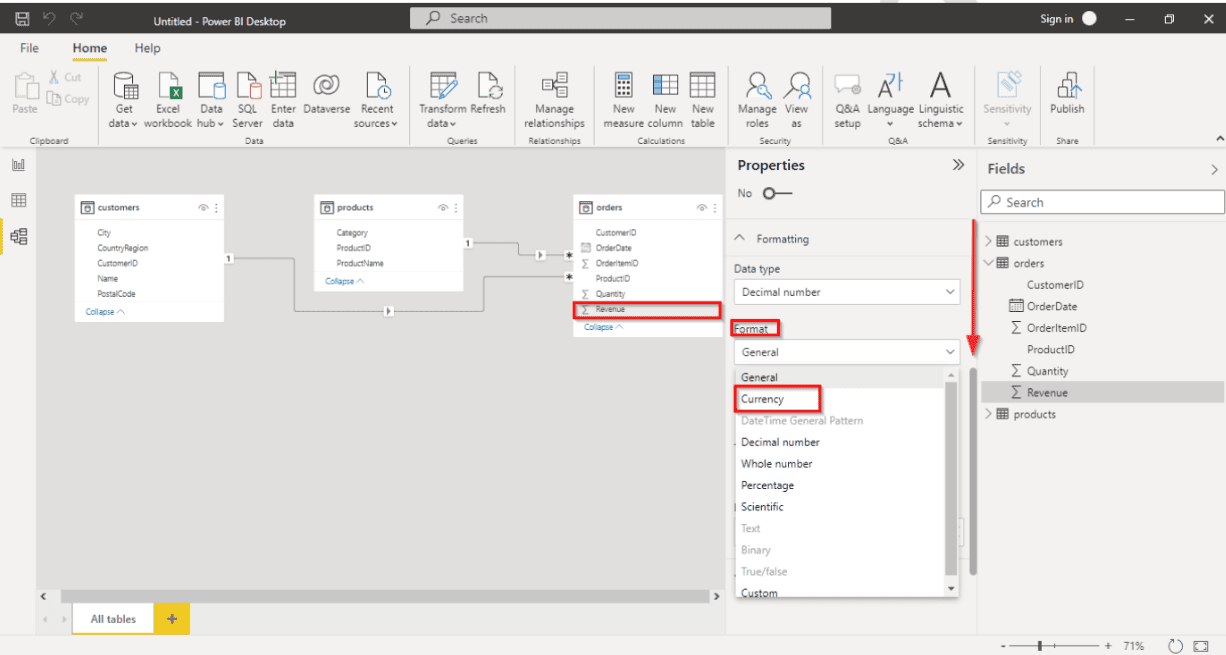Select the All tables tab
The image size is (1226, 655).
coord(113,619)
